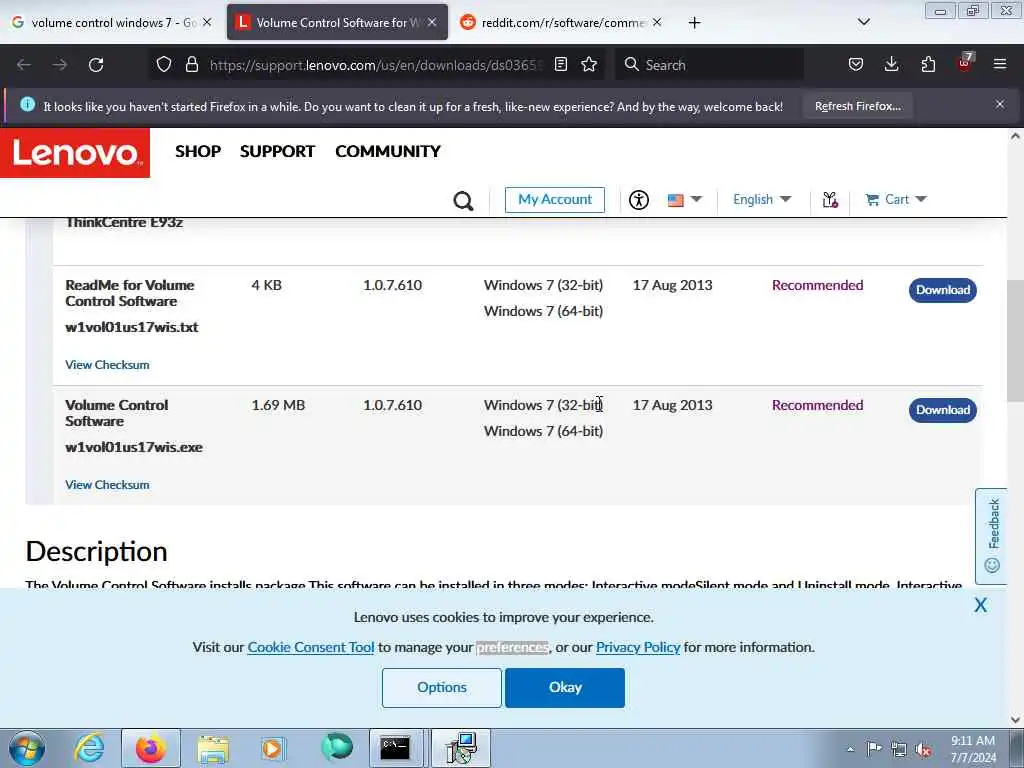Open the English language dropdown
The width and height of the screenshot is (1024, 768).
[x=762, y=199]
